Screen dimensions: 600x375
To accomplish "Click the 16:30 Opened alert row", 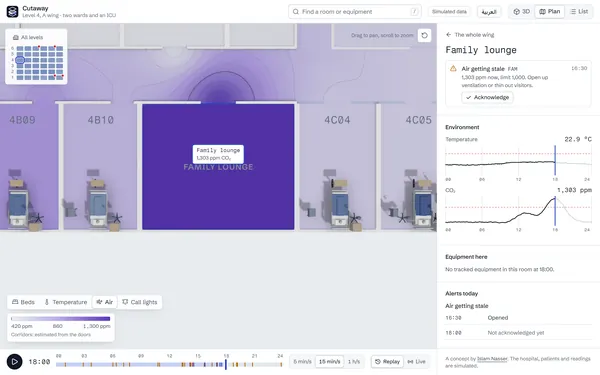I will pyautogui.click(x=518, y=318).
